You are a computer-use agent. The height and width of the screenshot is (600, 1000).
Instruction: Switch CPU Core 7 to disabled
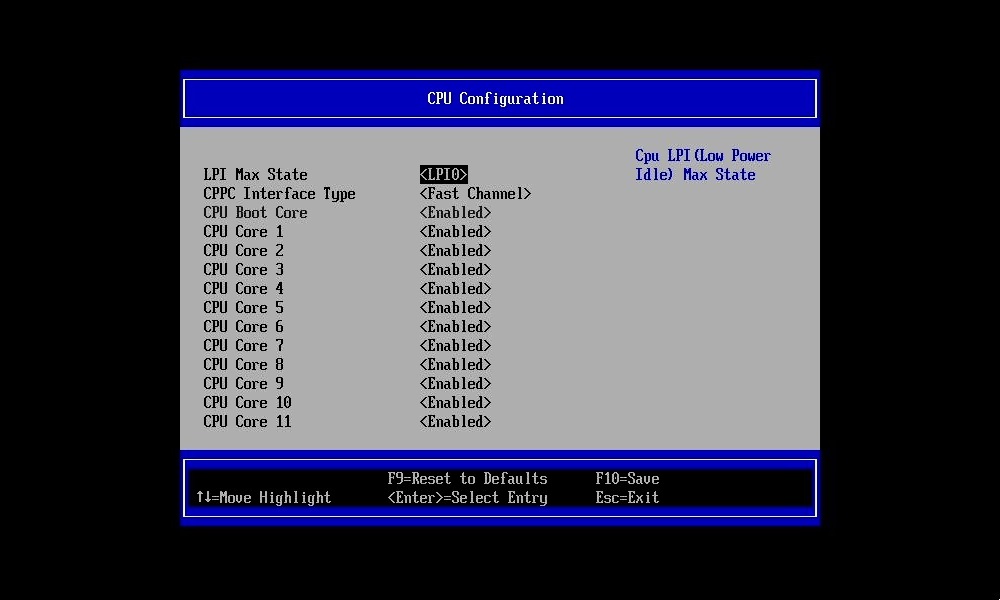[455, 345]
